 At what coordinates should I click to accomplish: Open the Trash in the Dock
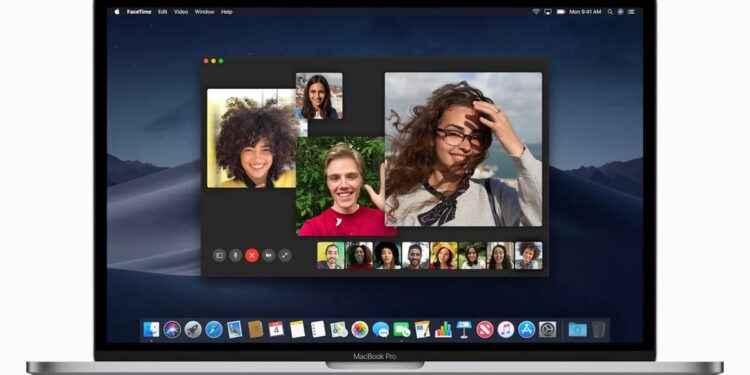pyautogui.click(x=598, y=330)
